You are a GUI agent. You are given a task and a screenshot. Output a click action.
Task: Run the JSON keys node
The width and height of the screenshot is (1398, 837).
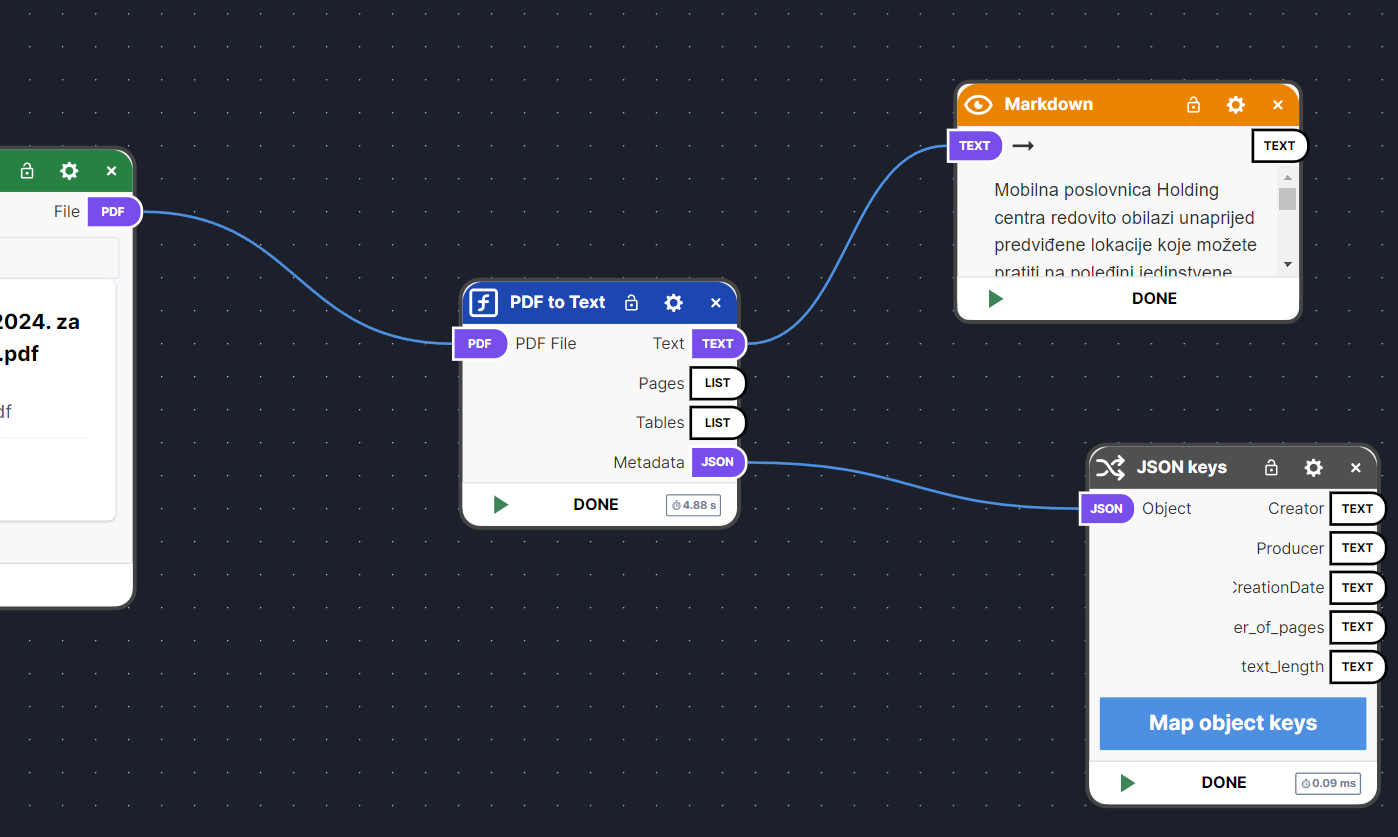1127,782
